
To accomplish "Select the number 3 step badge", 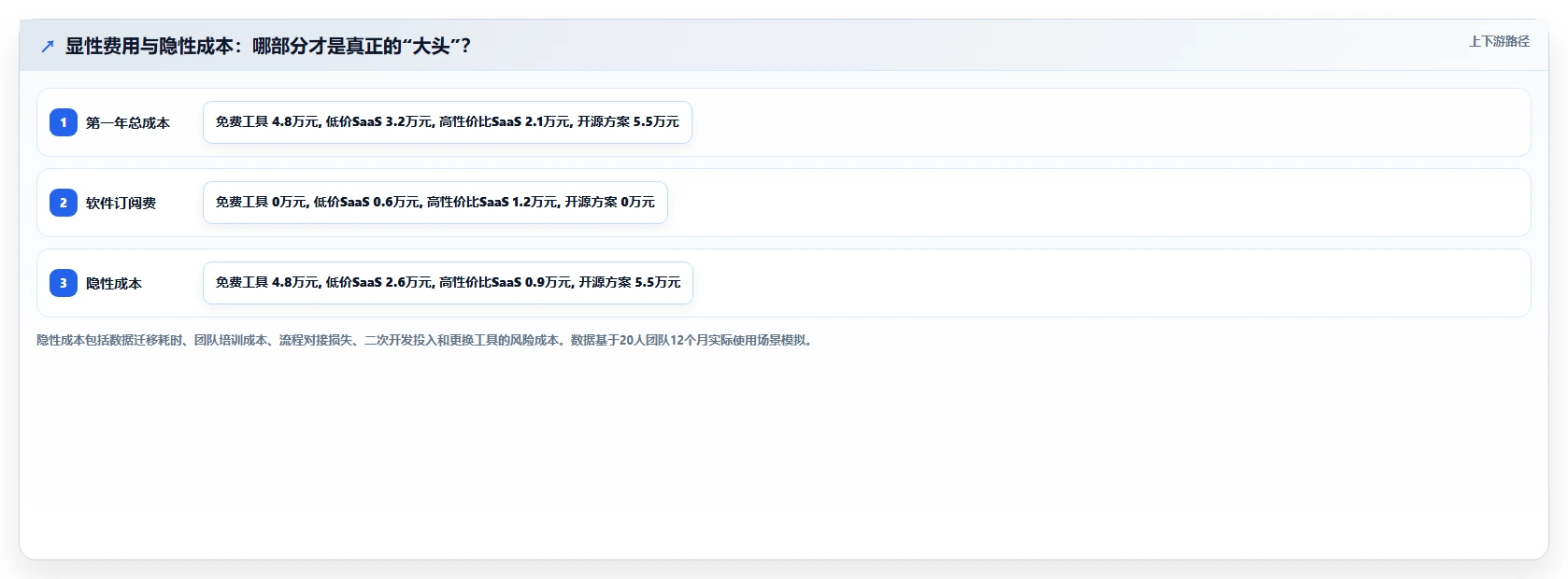I will [64, 283].
